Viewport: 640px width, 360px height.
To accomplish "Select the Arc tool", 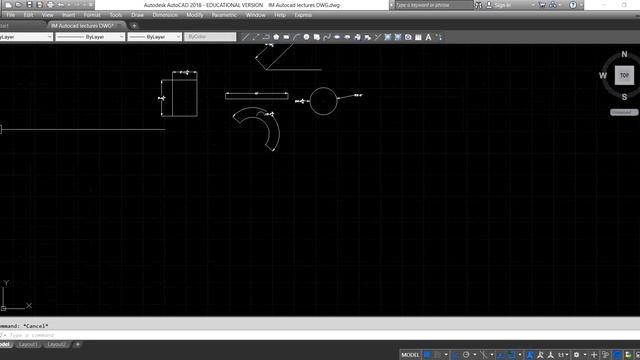I will (x=296, y=37).
